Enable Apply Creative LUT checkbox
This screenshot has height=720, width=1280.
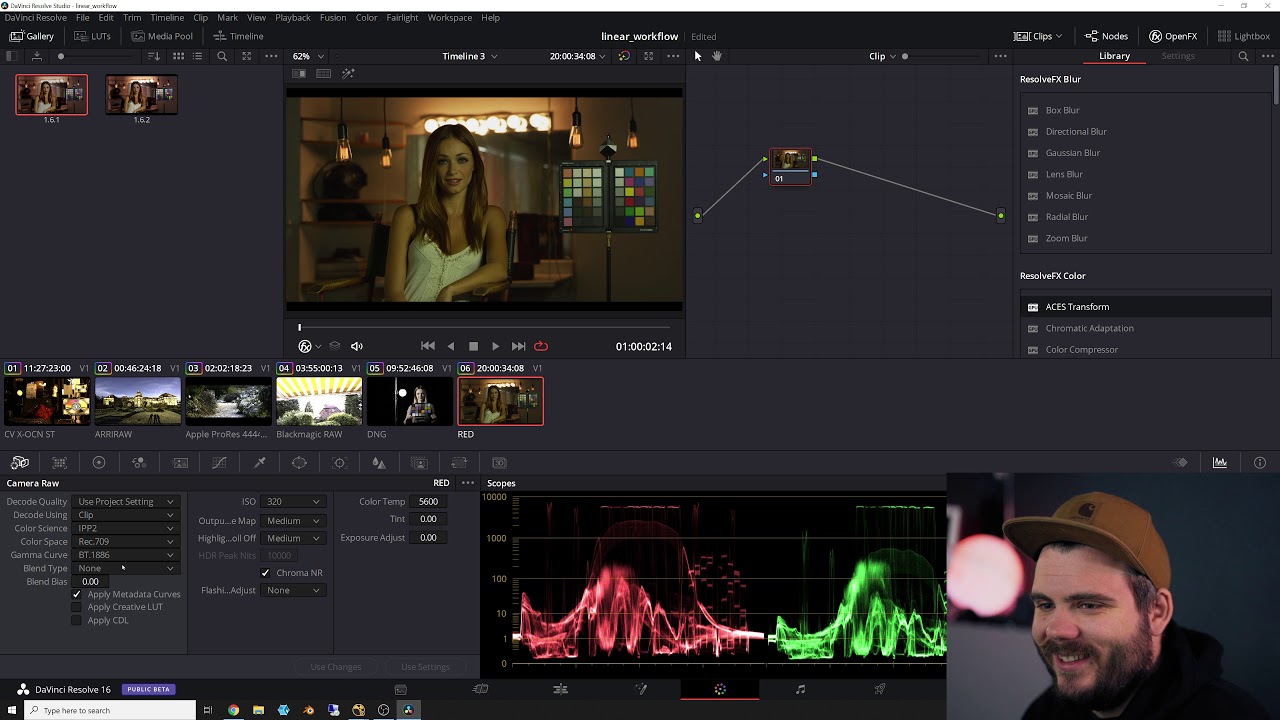[x=76, y=607]
